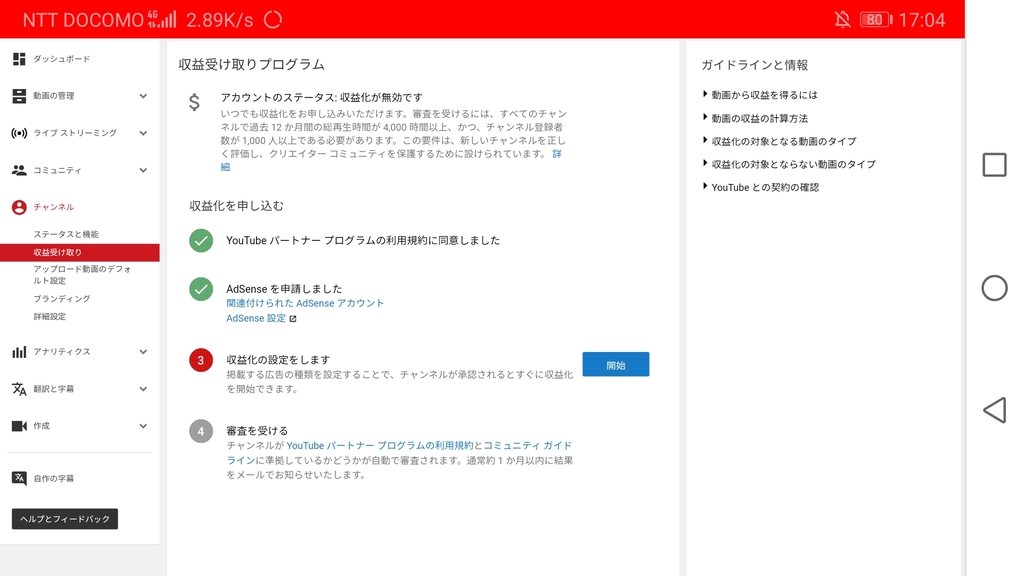Viewport: 1024px width, 576px height.
Task: Expand the 翻訳と字幕 chevron
Action: [143, 389]
